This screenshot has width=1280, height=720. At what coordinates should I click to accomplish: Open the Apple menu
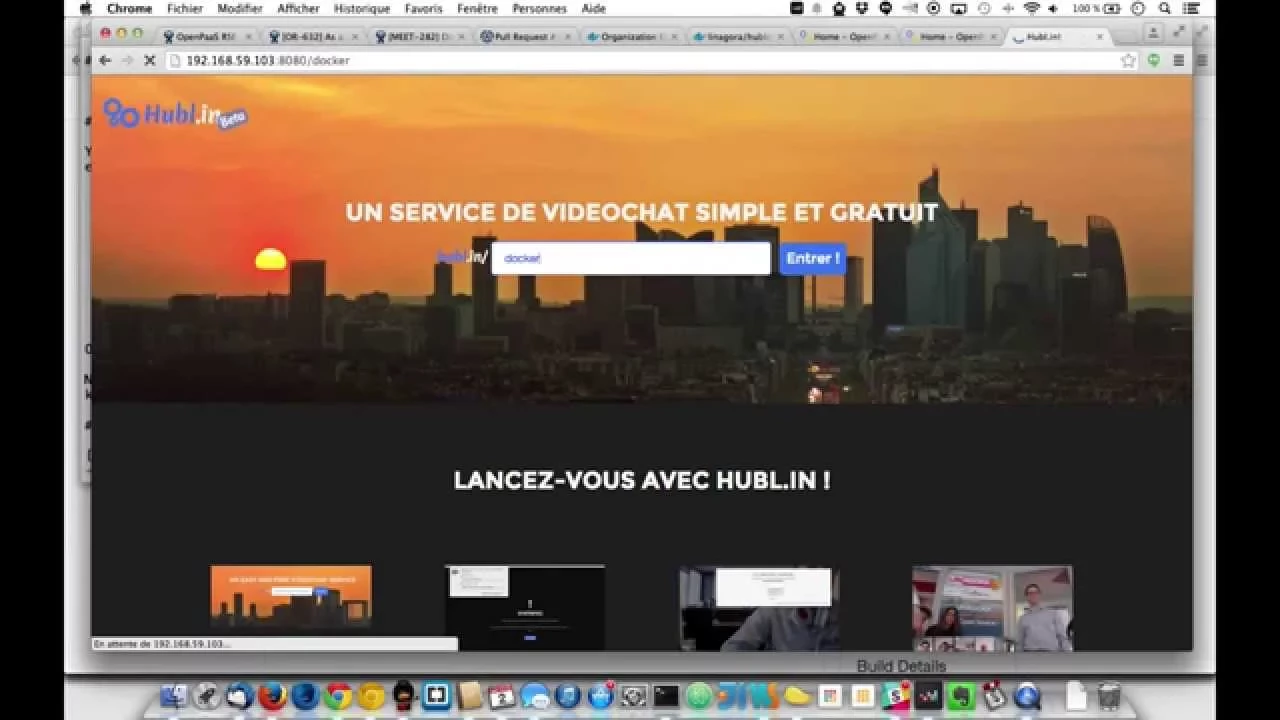click(85, 8)
